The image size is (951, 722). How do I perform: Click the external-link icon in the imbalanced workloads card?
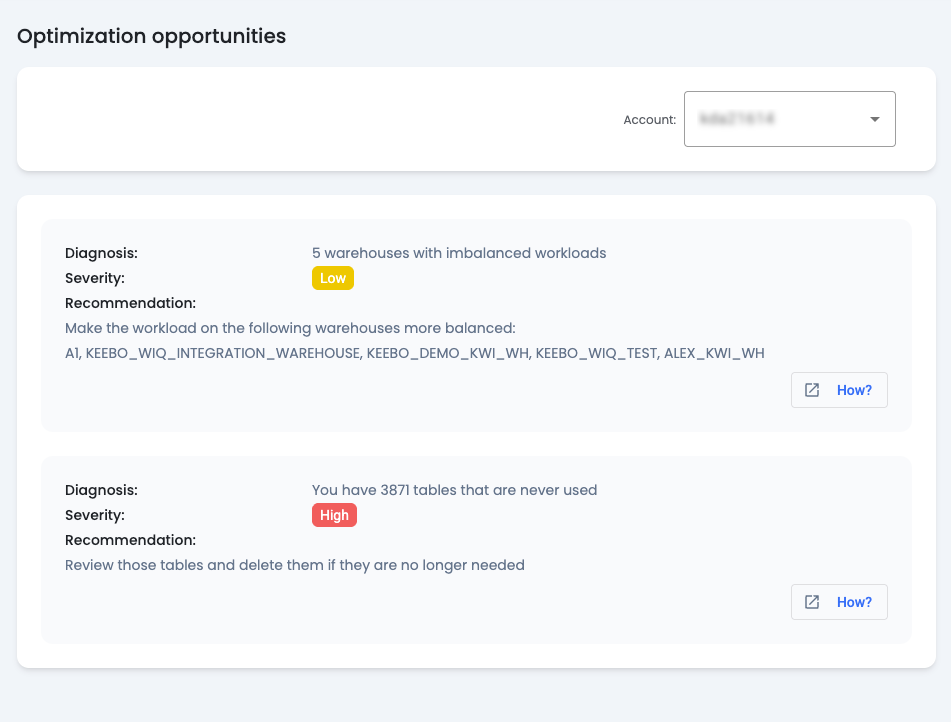coord(813,390)
